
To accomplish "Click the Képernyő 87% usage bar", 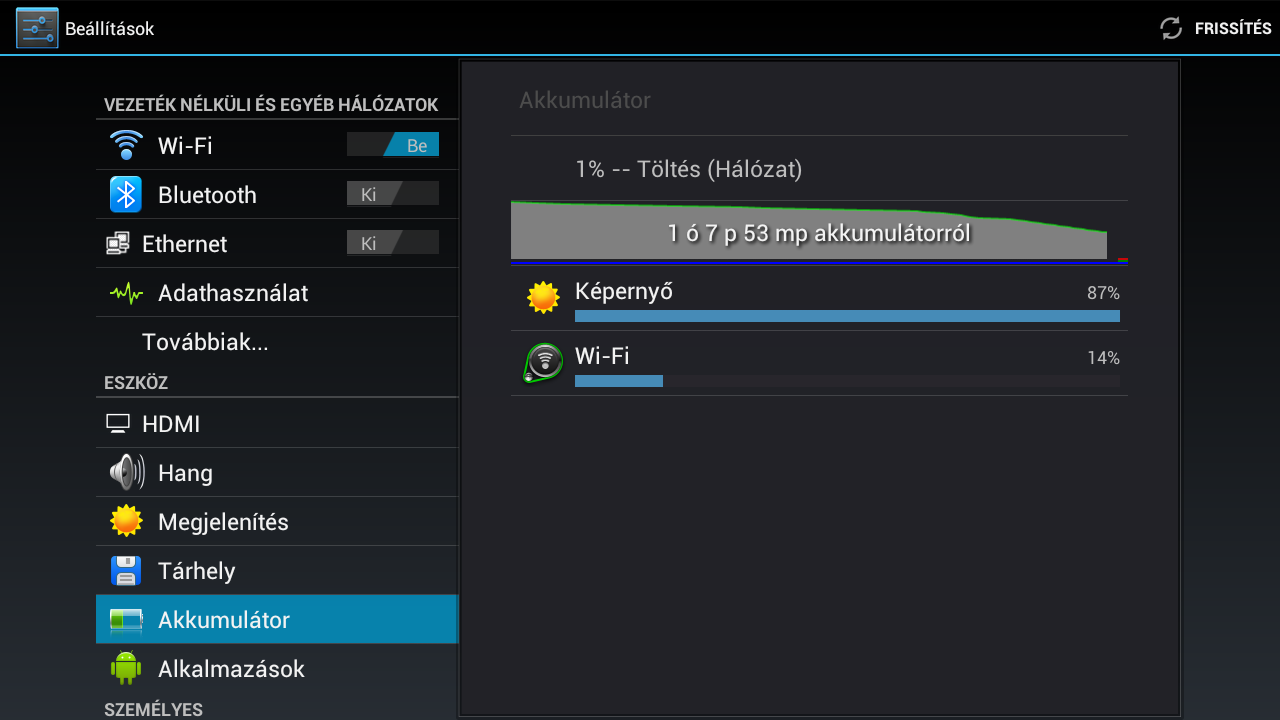I will (847, 316).
